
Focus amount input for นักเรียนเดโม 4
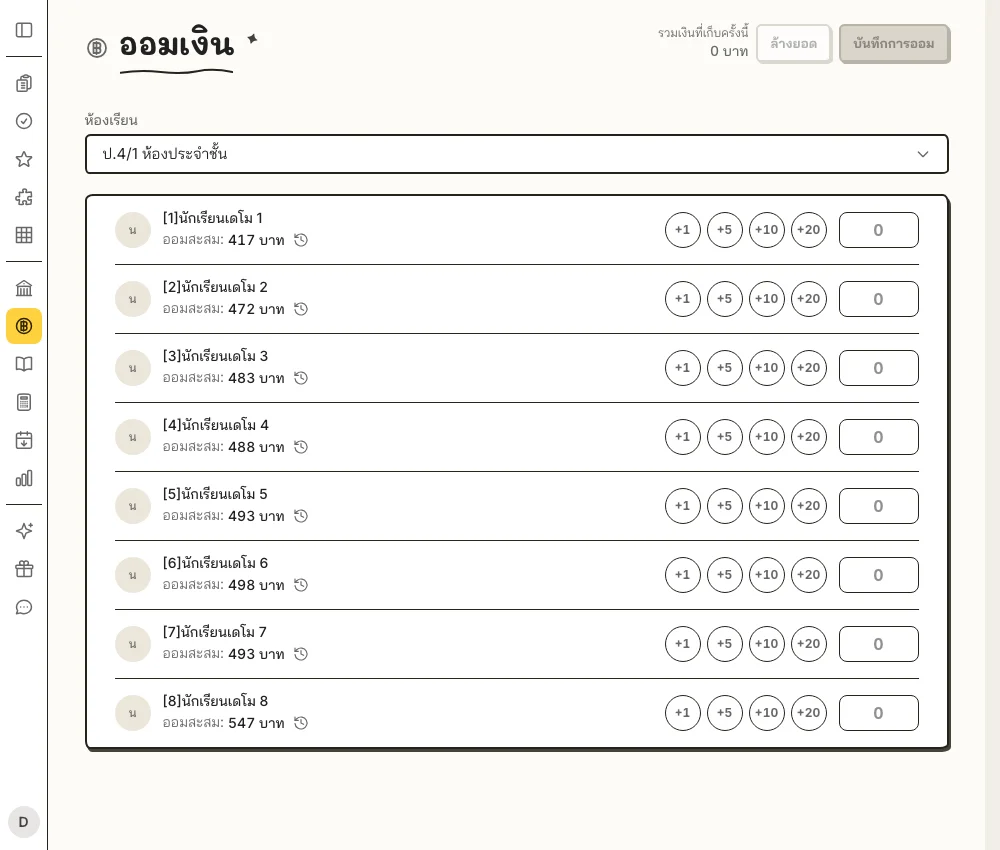[879, 437]
